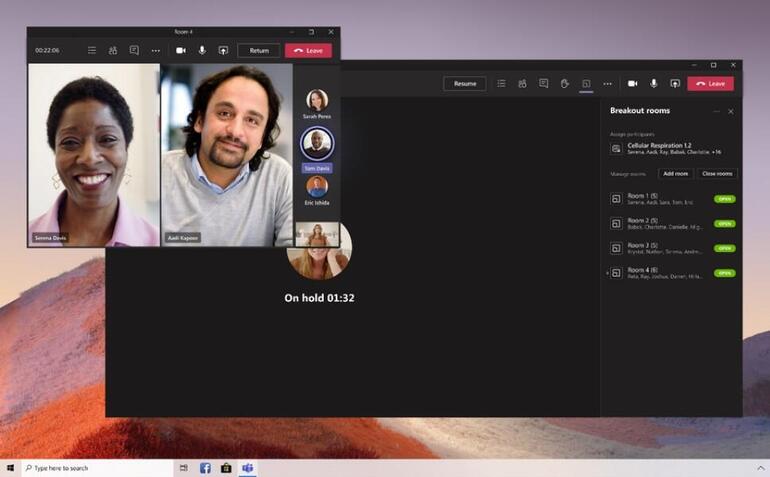Click assign participants icon beside Cellular Respiration
Image resolution: width=770 pixels, height=477 pixels.
[x=616, y=149]
